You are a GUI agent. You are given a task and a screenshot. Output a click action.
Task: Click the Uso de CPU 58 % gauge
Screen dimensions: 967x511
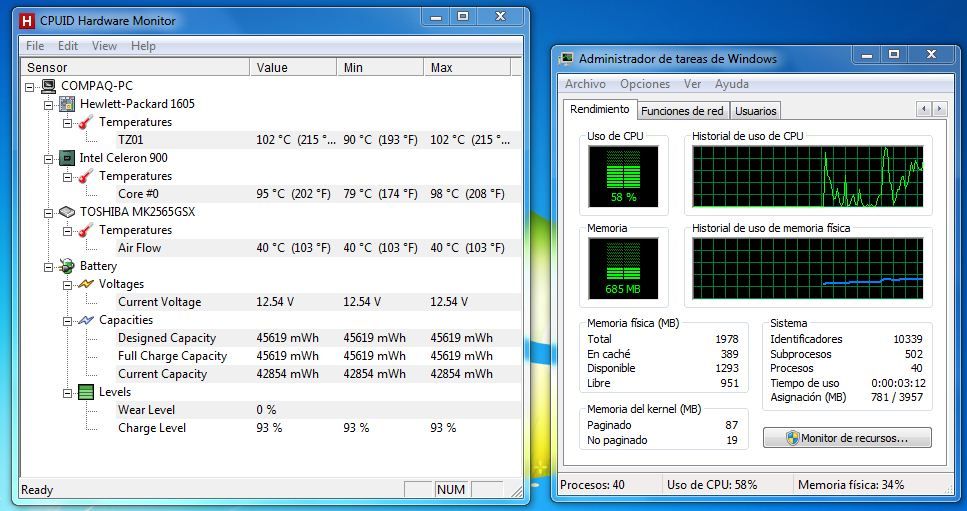click(623, 176)
